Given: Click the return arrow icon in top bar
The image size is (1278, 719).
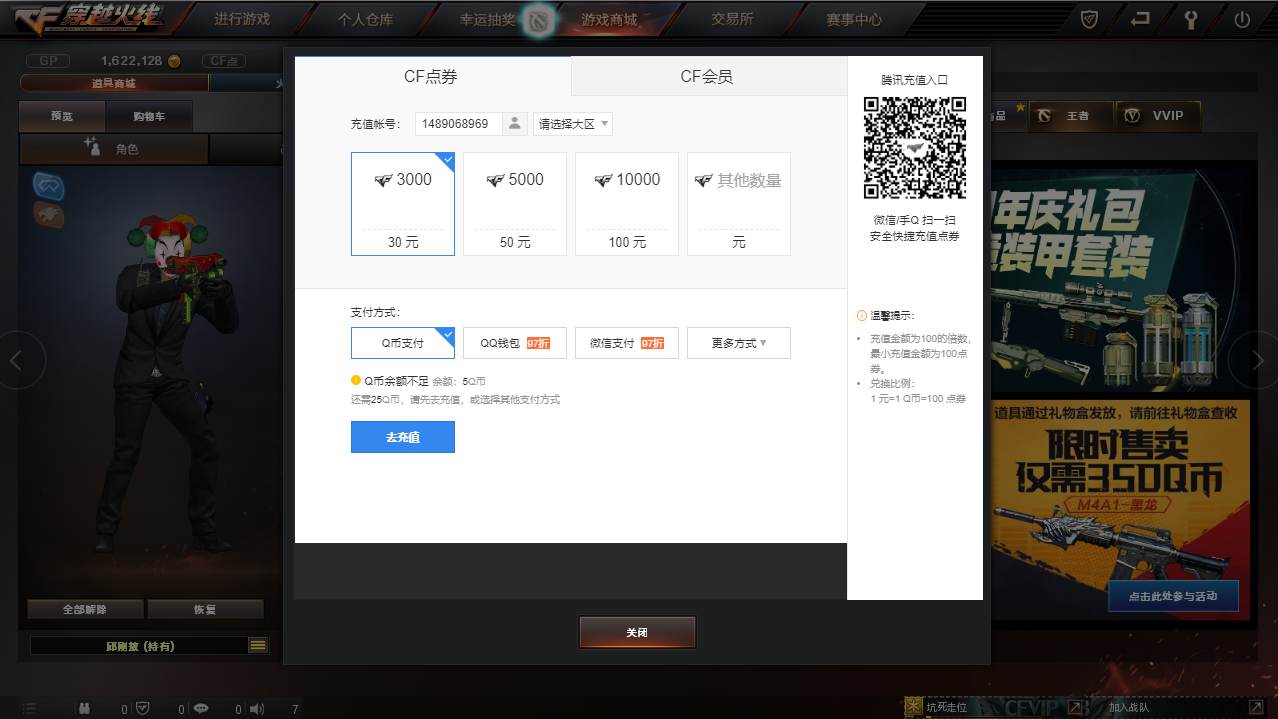Looking at the screenshot, I should (x=1140, y=18).
